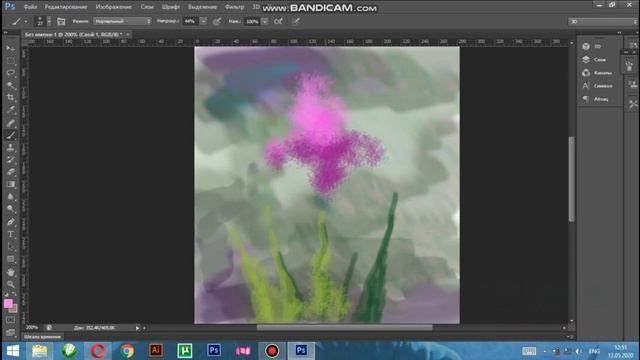640x360 pixels.
Task: Select the Dodge tool
Action: click(x=11, y=209)
